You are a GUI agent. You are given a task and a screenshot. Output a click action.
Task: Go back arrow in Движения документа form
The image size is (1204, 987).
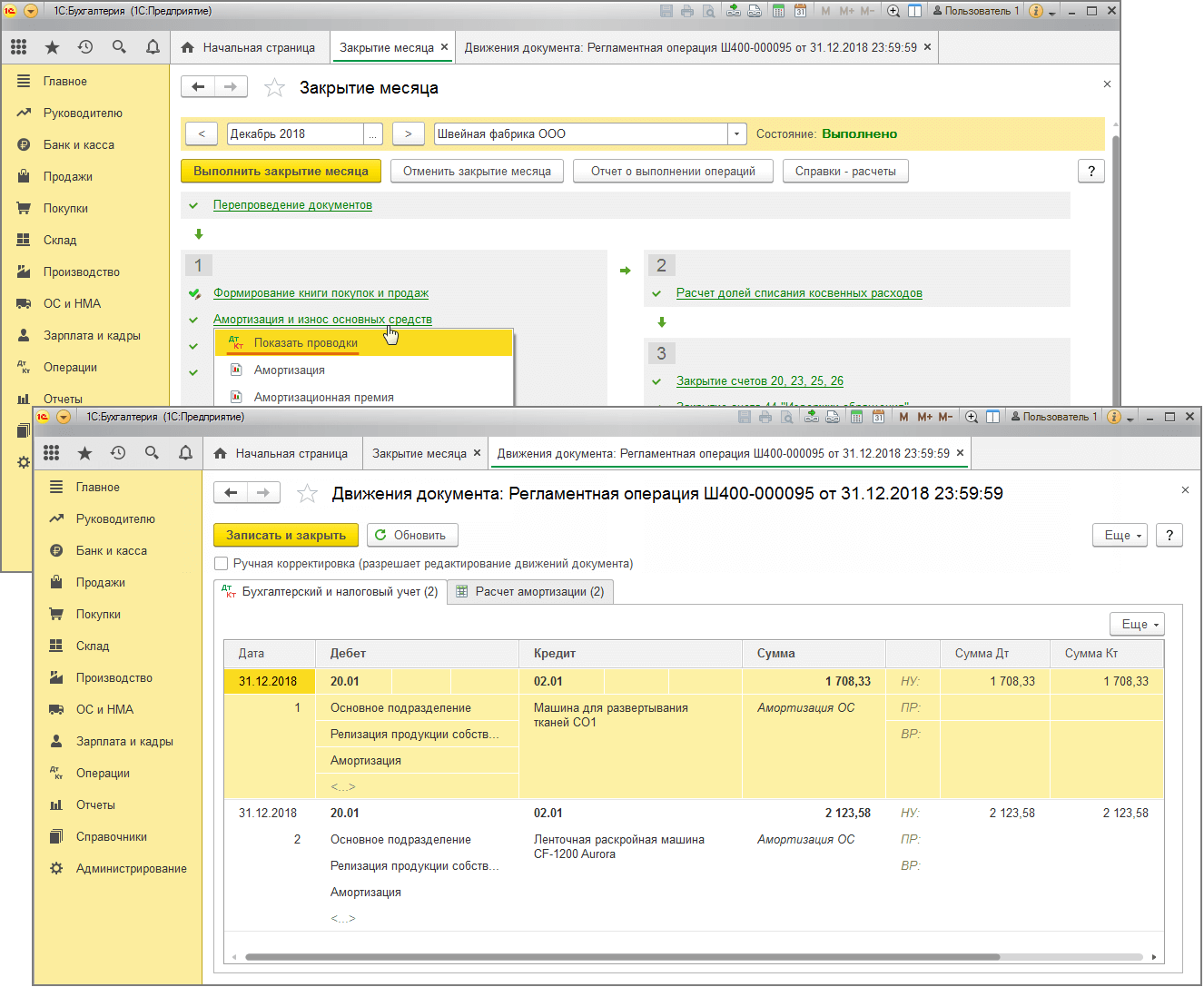click(231, 493)
